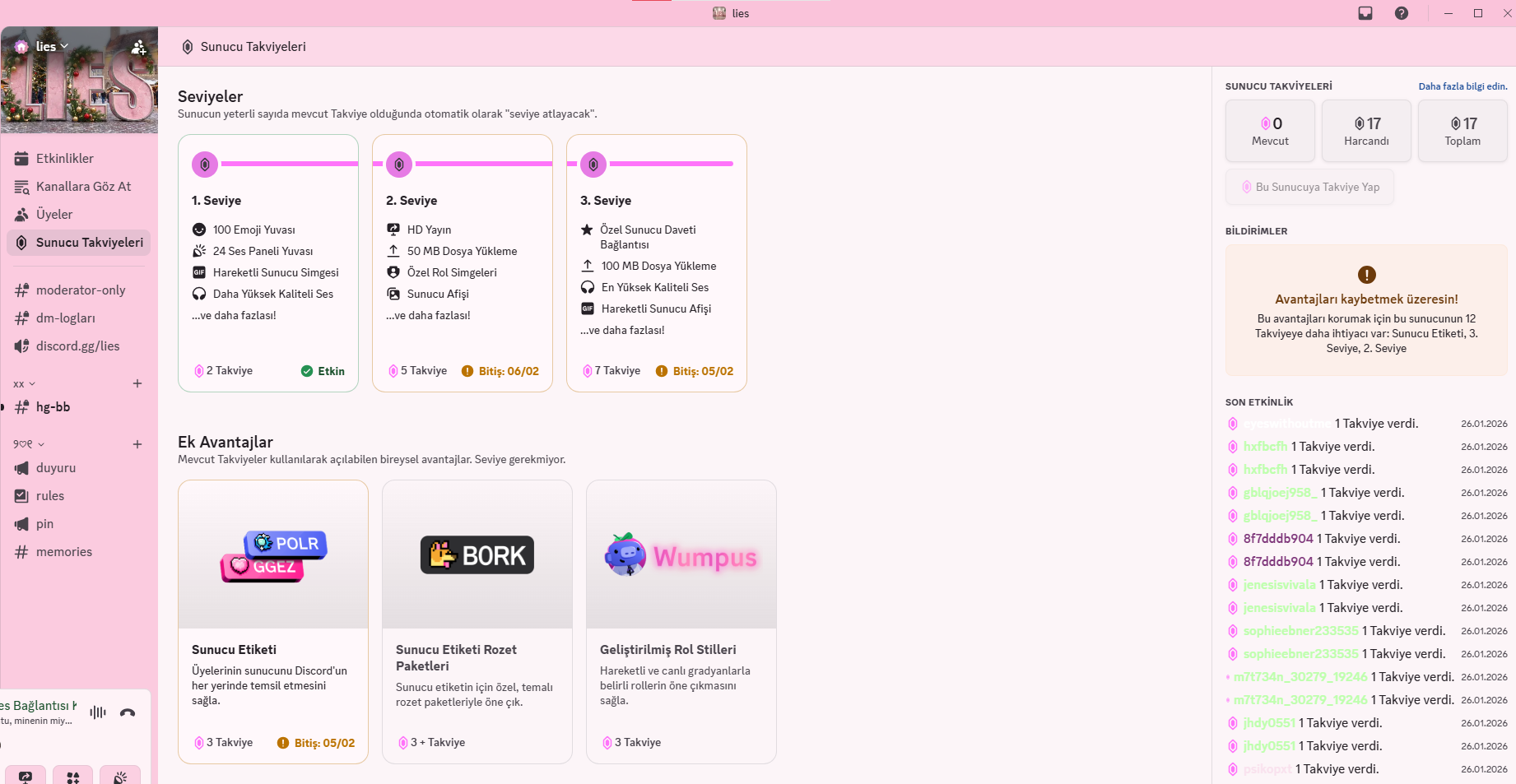Click the Hareketli Sunucu Afişi perk
This screenshot has height=784, width=1516.
pyautogui.click(x=646, y=308)
